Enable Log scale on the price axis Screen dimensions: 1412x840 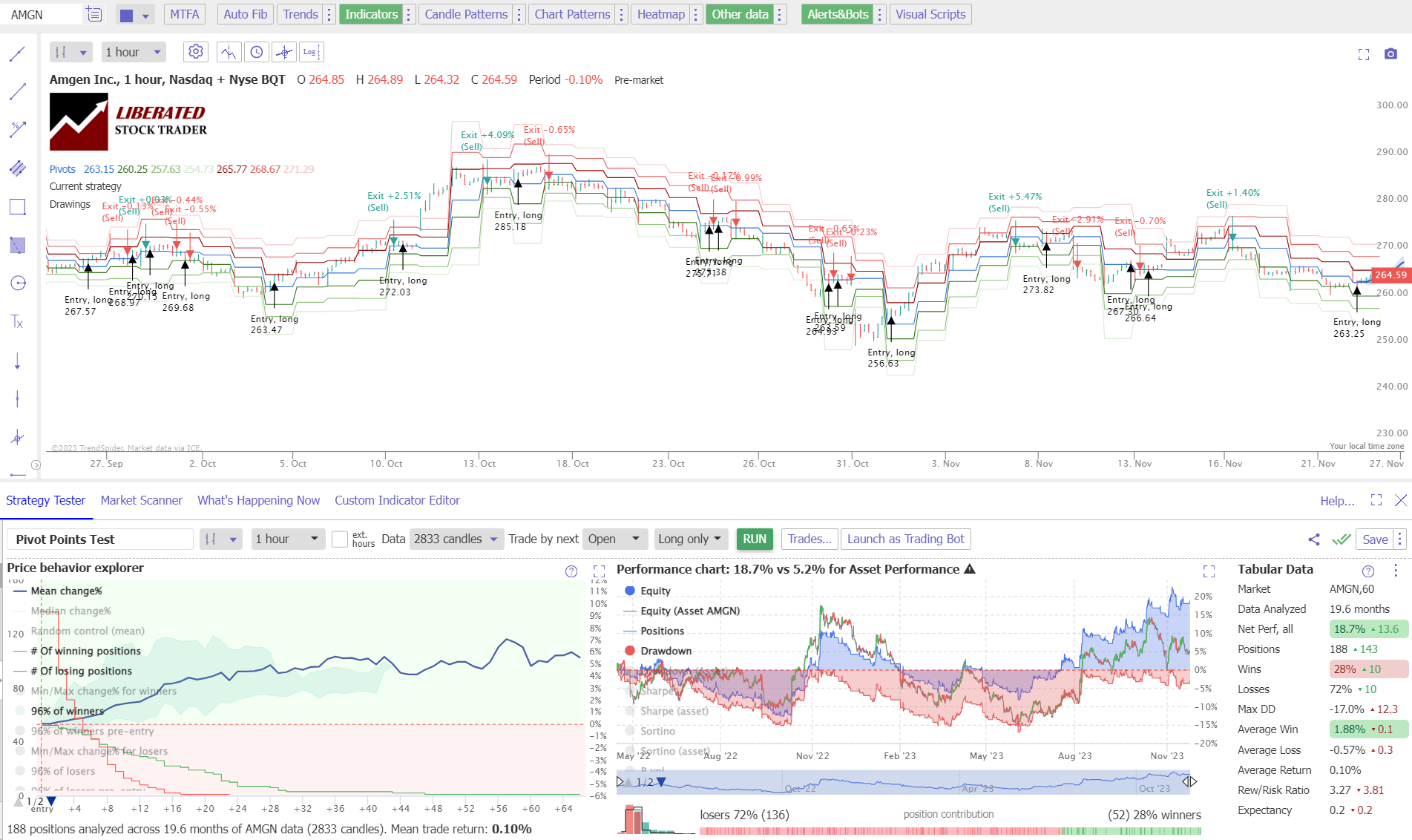(311, 51)
